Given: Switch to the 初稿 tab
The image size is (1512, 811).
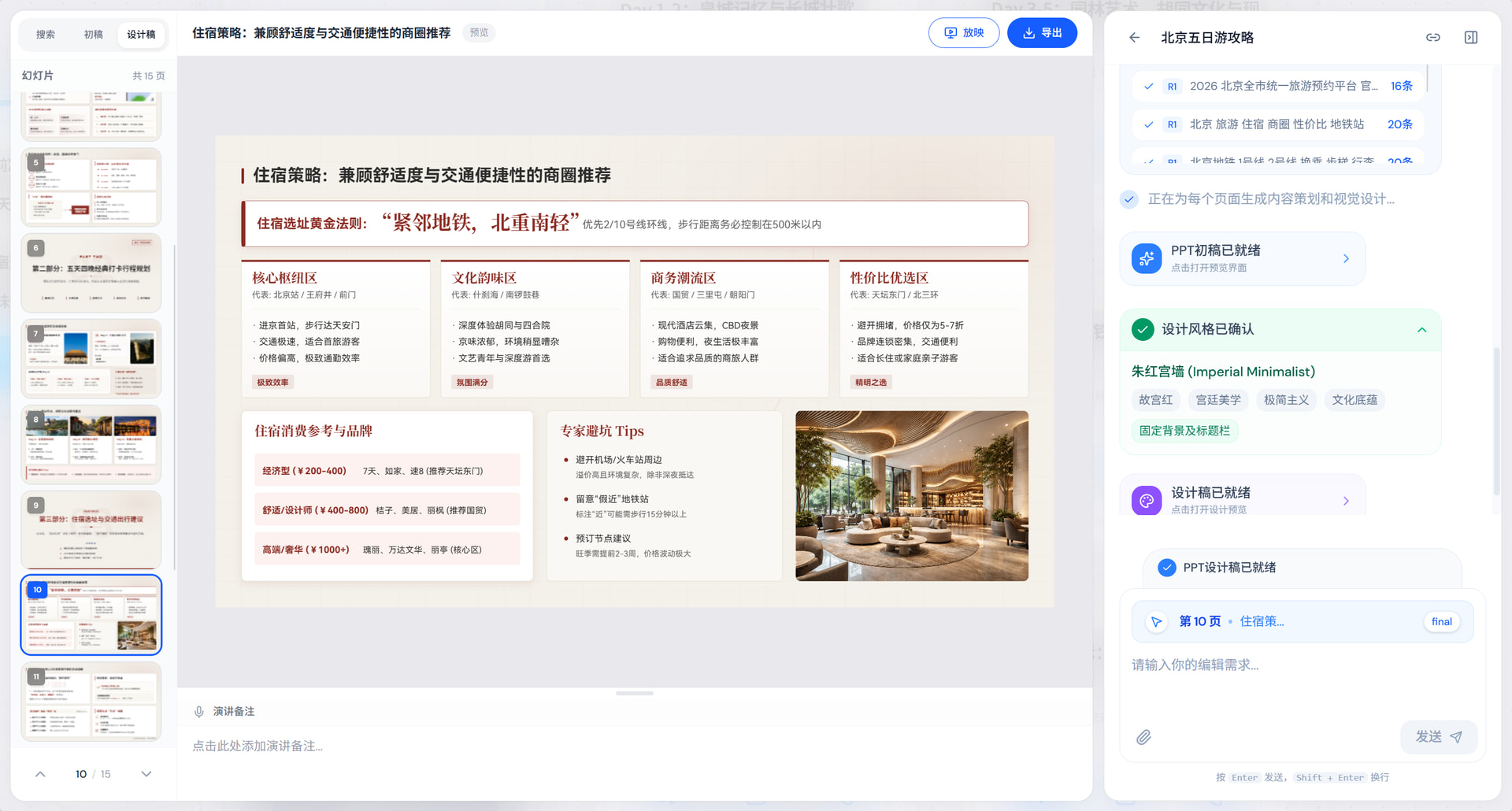Looking at the screenshot, I should [x=94, y=35].
